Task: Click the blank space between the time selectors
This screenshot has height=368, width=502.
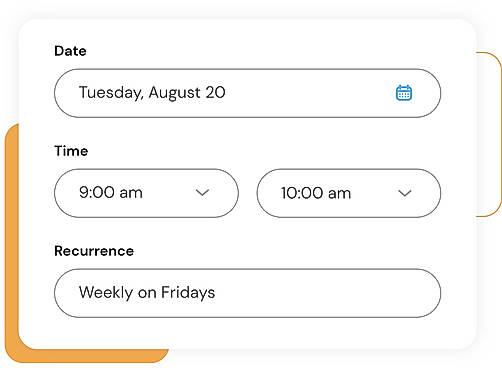Action: 248,193
